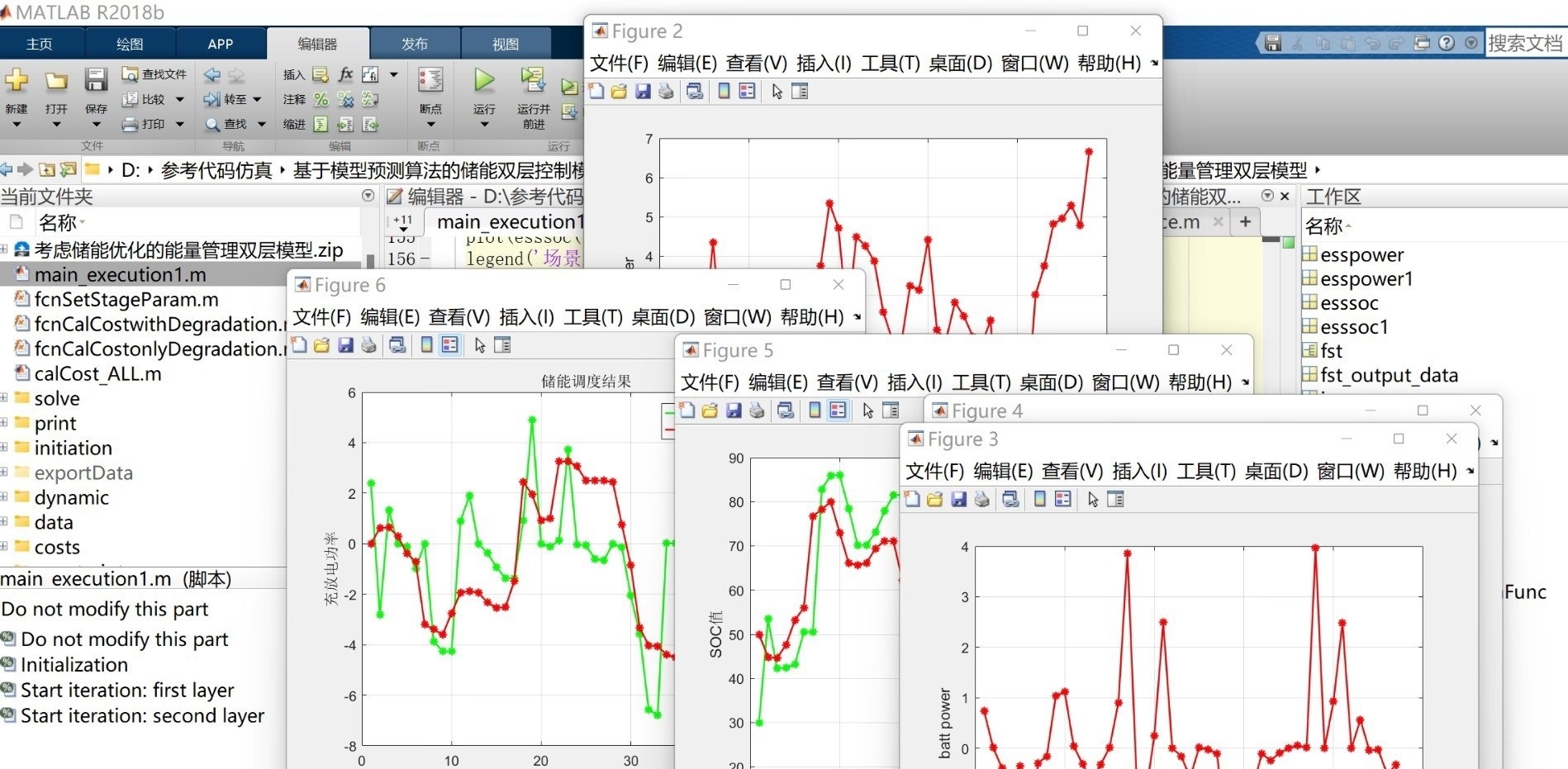Screen dimensions: 1568x769
Task: Open file with the folder icon
Action: pyautogui.click(x=56, y=80)
